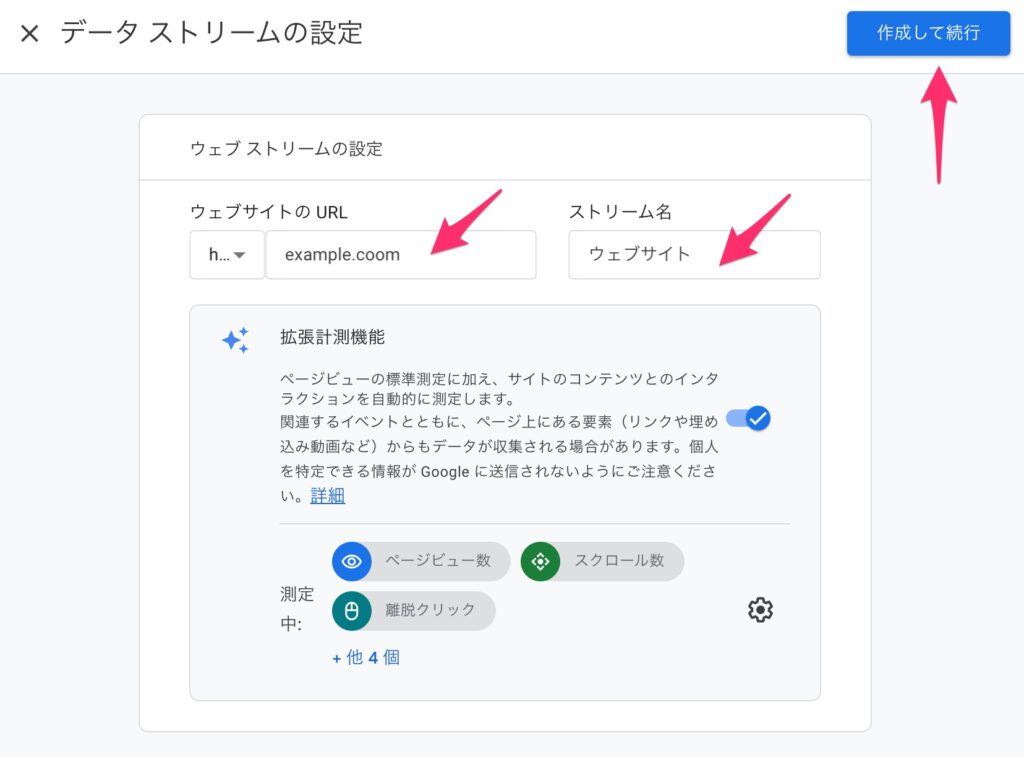Expand the + 他 4 個 measurements
Viewport: 1024px width, 757px height.
(x=366, y=658)
